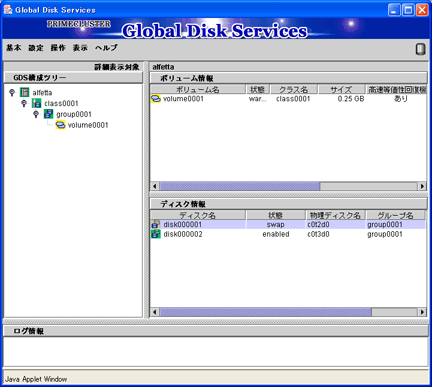Click the ログ情報 panel header

[216, 331]
